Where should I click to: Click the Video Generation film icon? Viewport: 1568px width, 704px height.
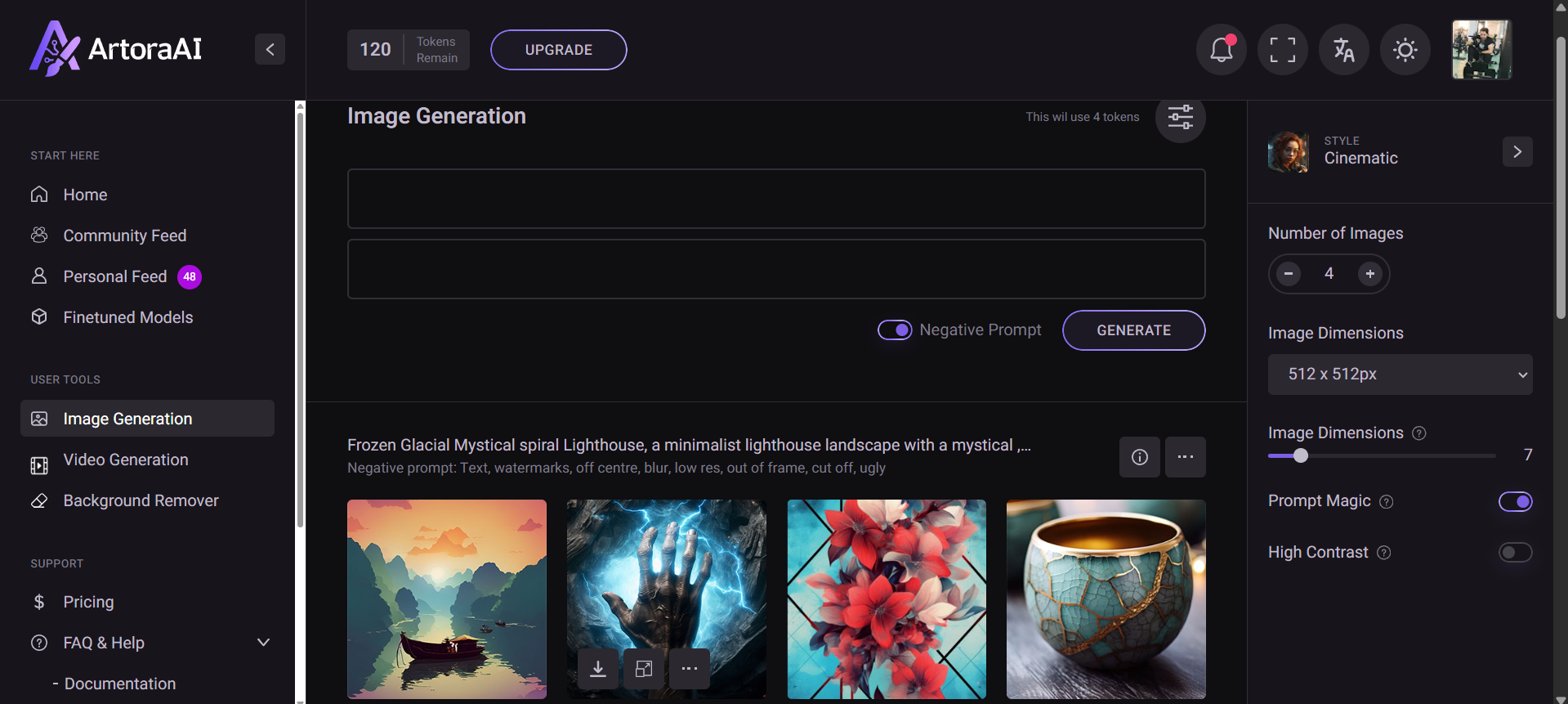[x=39, y=465]
